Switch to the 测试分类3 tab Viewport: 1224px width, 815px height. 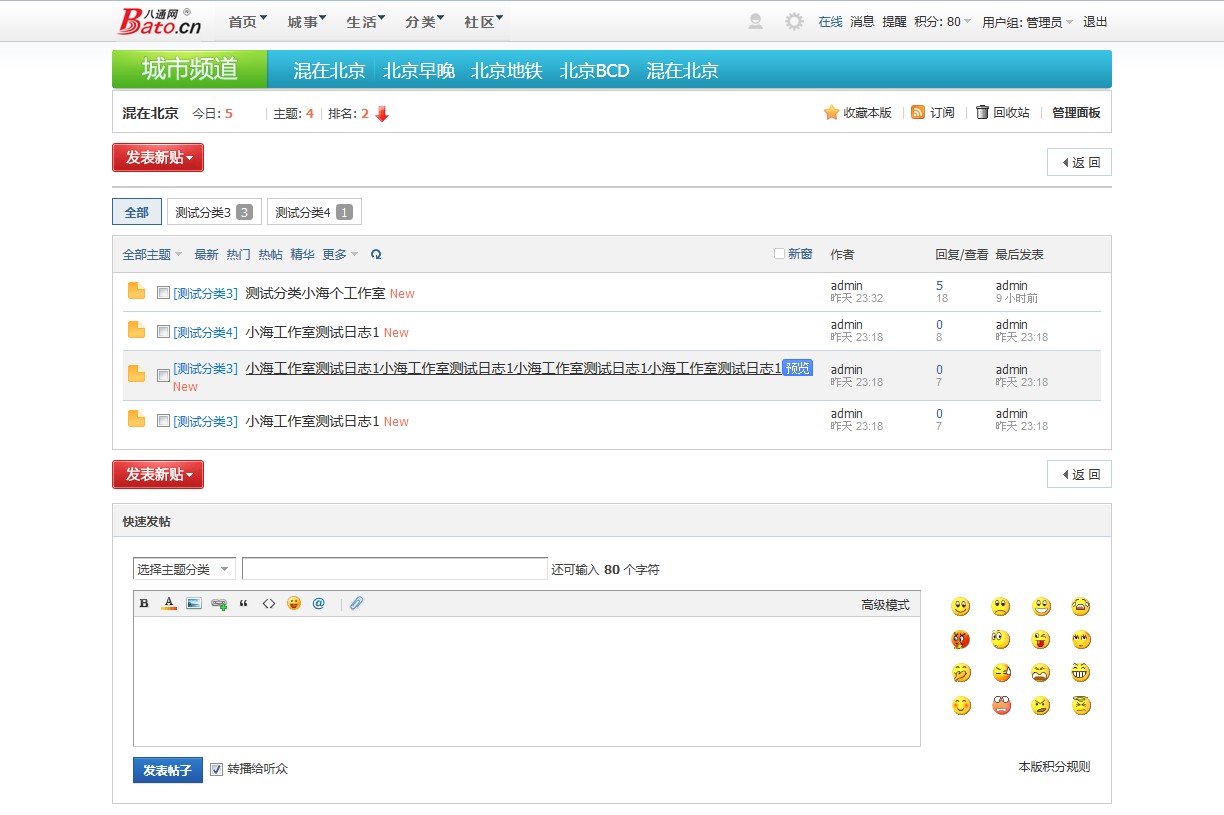point(213,212)
